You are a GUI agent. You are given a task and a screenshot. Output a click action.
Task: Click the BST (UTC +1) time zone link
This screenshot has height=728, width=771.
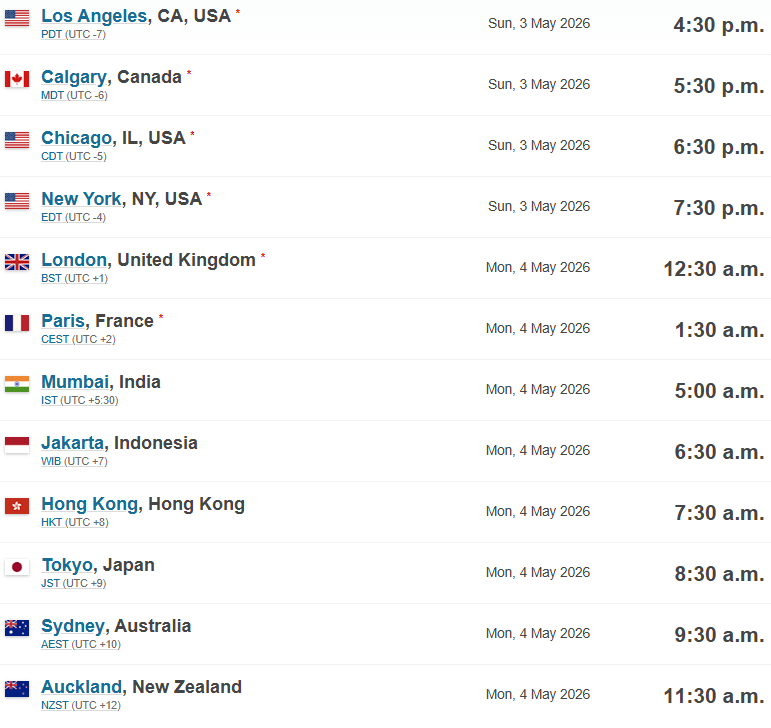coord(74,278)
